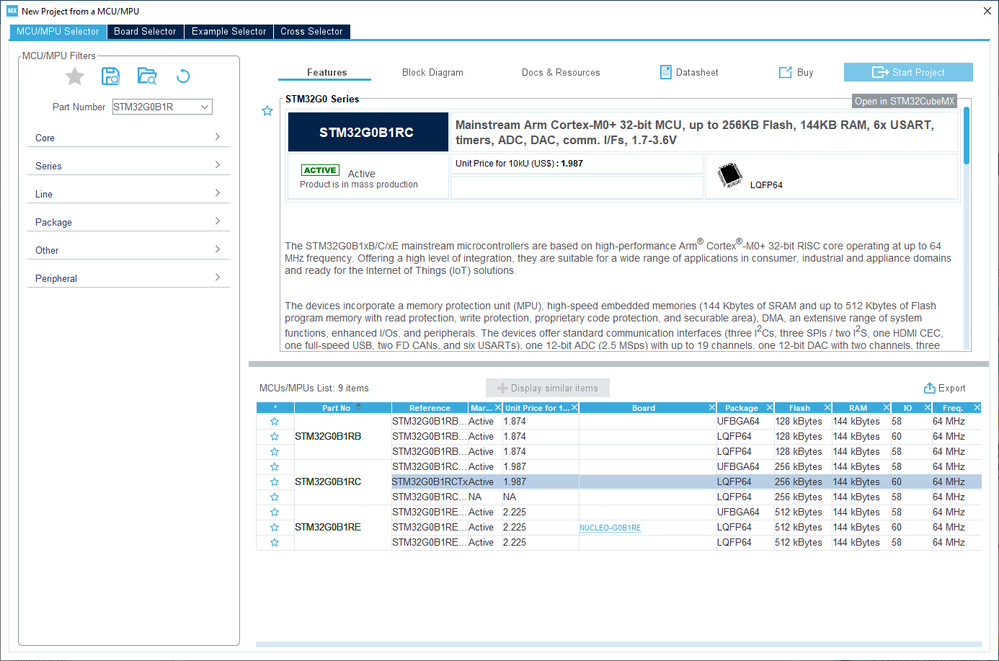Close the New Project dialog window

pyautogui.click(x=987, y=11)
